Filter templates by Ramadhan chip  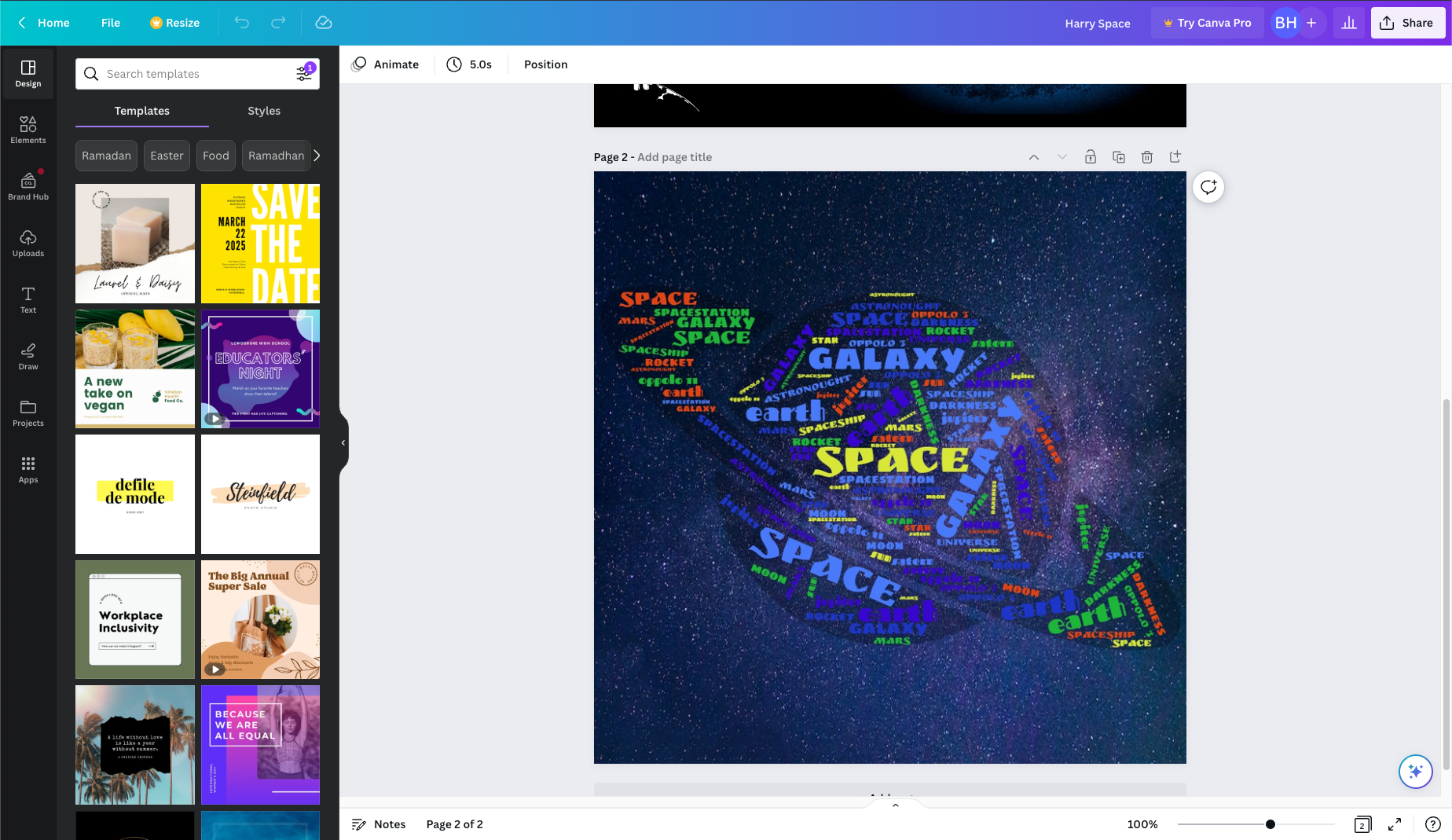click(x=277, y=156)
